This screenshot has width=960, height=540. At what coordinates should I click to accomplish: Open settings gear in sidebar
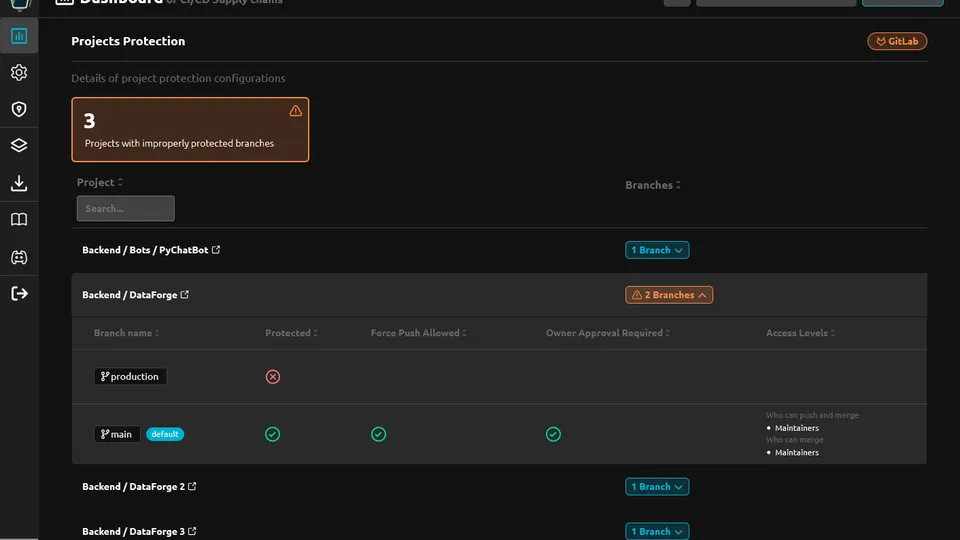tap(19, 73)
